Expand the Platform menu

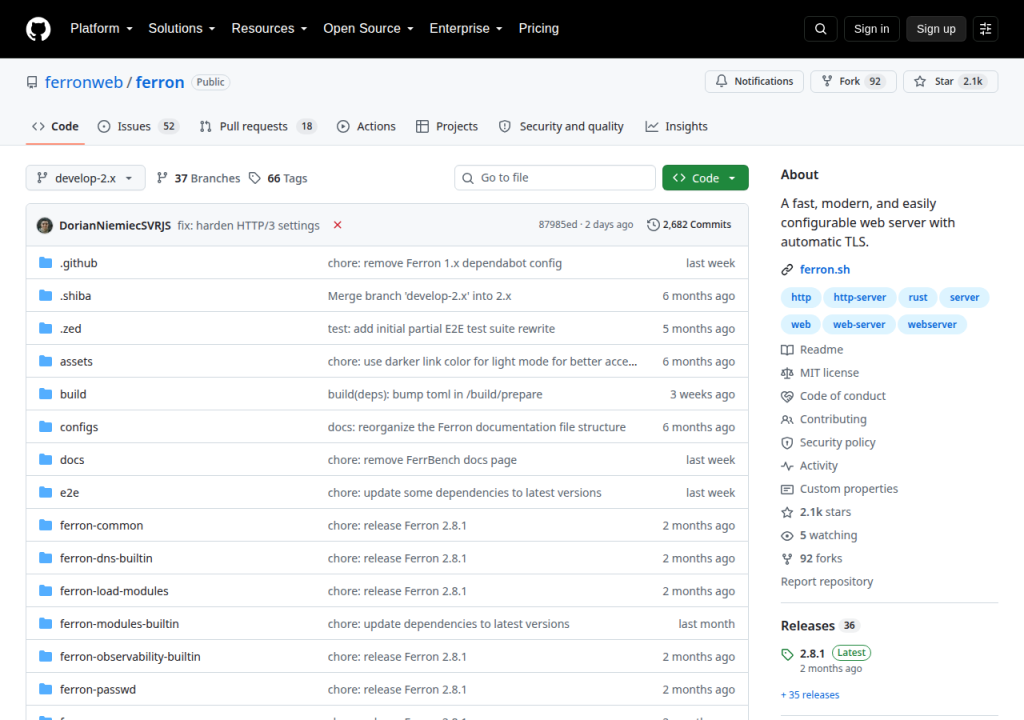(x=101, y=29)
